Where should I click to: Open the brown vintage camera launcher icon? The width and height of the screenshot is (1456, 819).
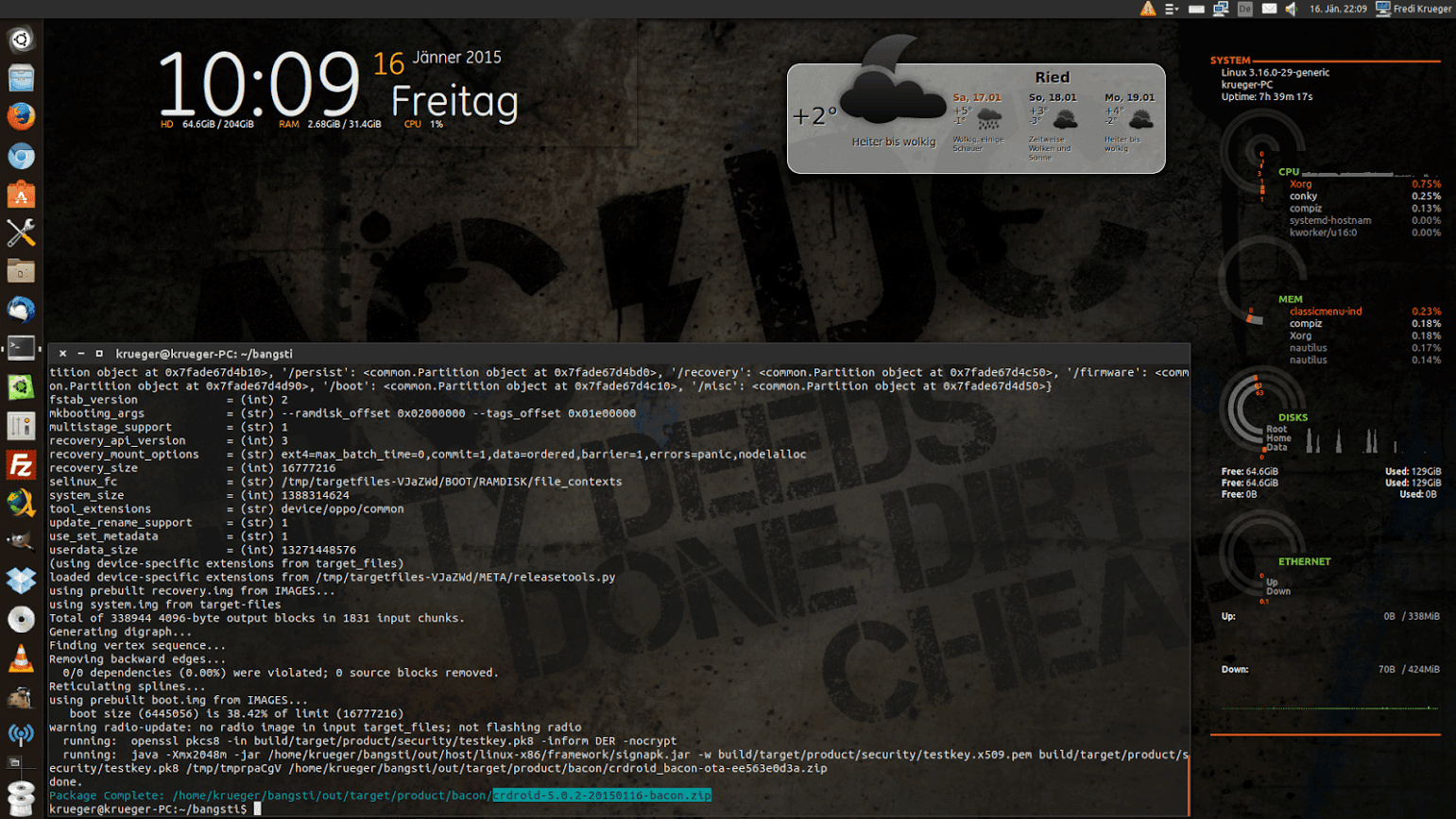[21, 696]
